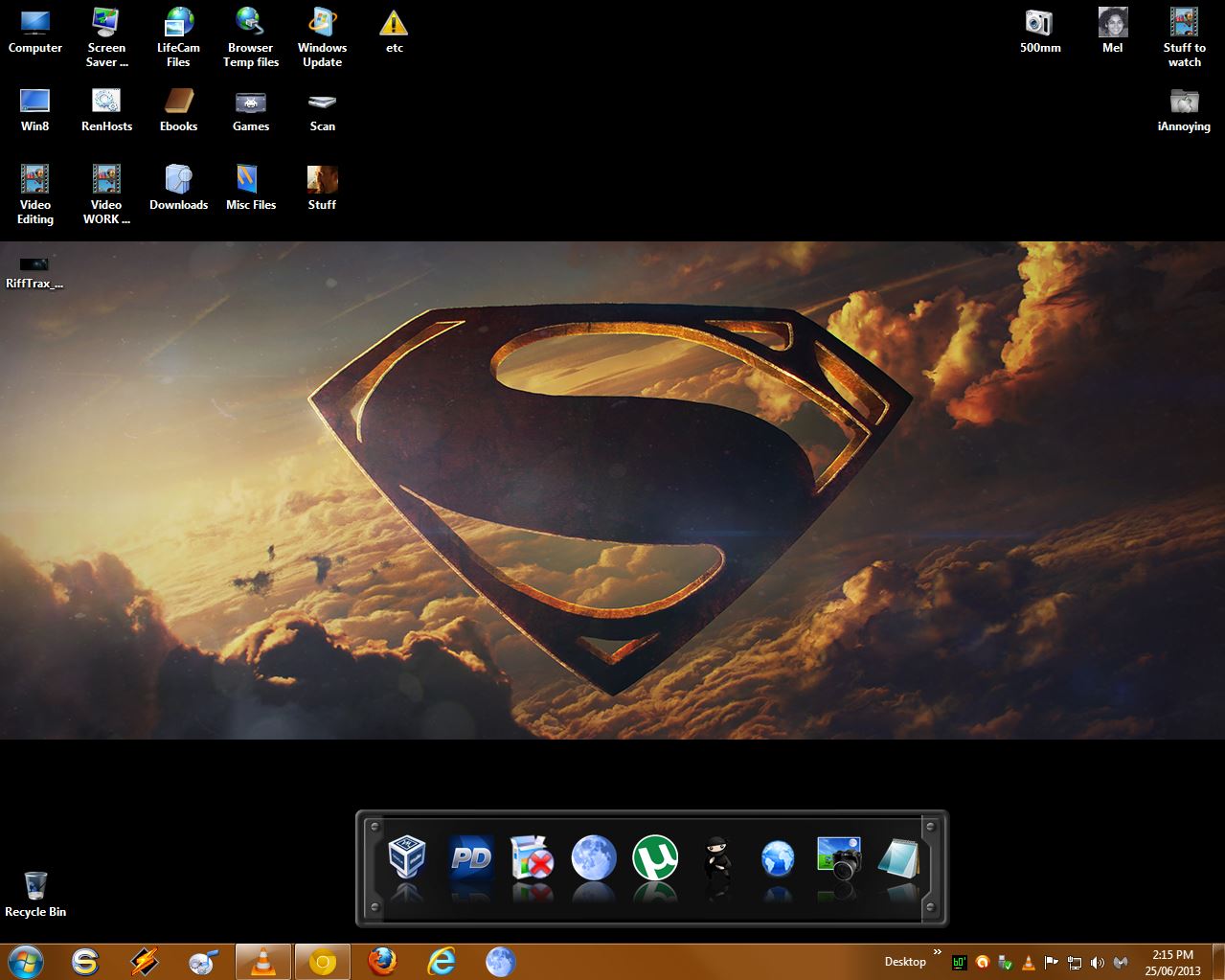Viewport: 1225px width, 980px height.
Task: Switch to yellow Chrome taskbar button
Action: (x=323, y=961)
